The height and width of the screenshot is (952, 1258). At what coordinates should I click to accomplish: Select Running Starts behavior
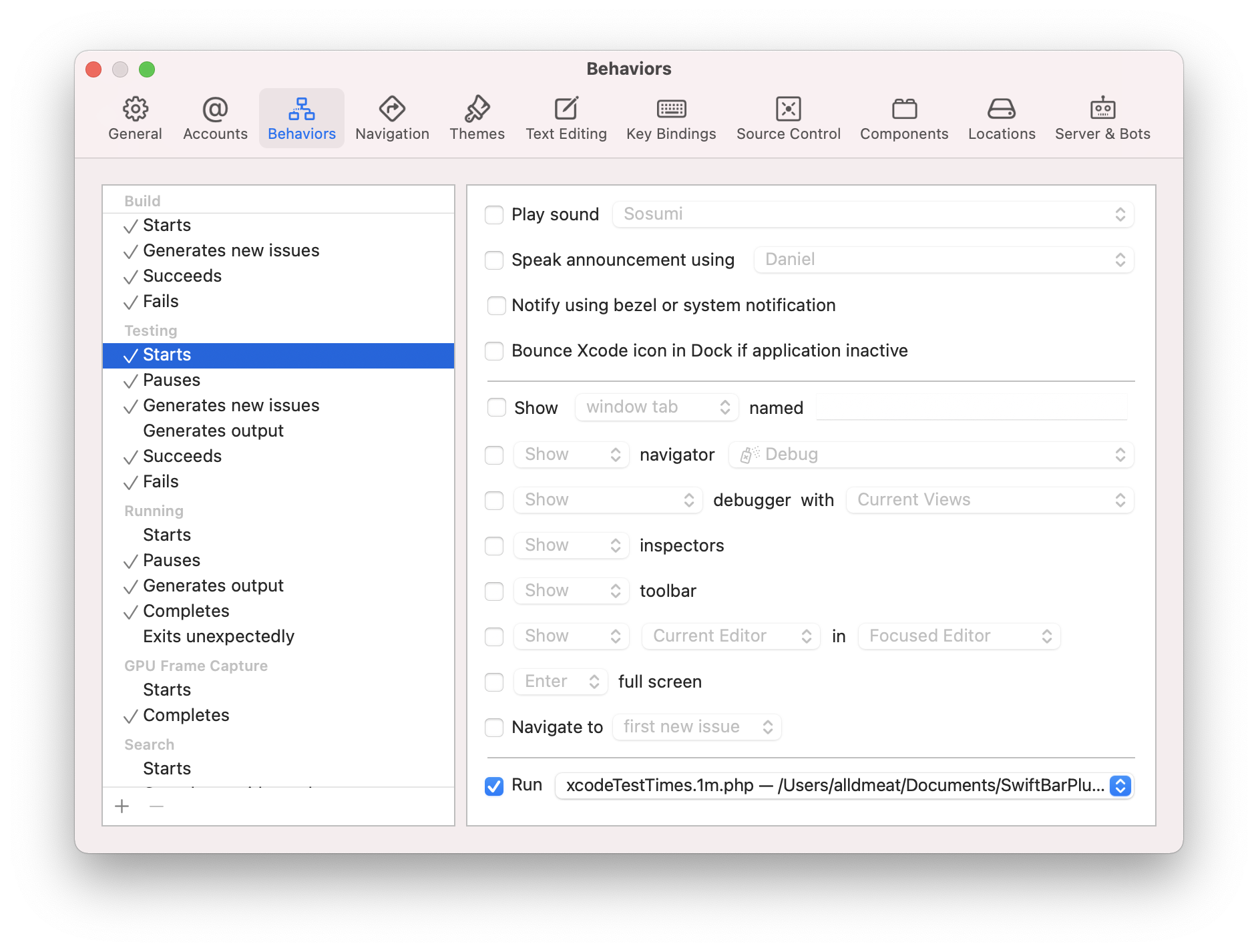tap(278, 535)
